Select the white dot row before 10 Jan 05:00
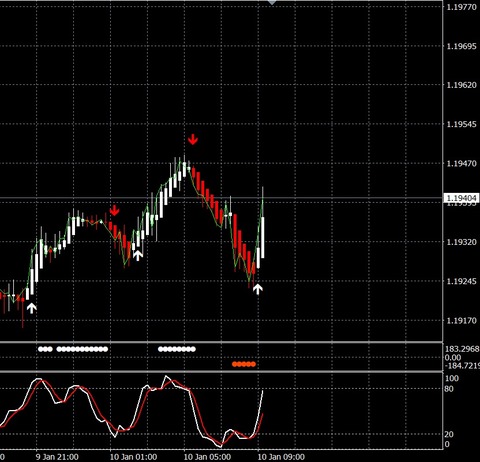Screen dimensions: 480x462 [177, 349]
